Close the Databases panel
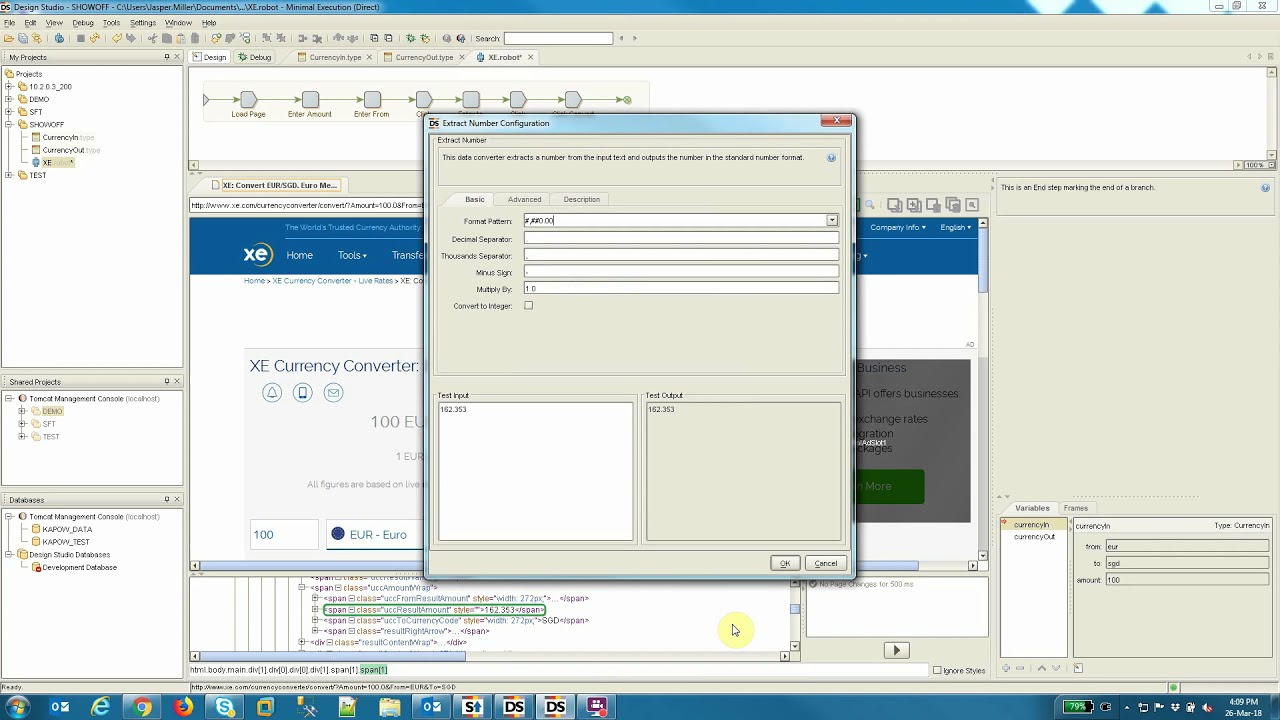This screenshot has width=1280, height=720. tap(177, 499)
